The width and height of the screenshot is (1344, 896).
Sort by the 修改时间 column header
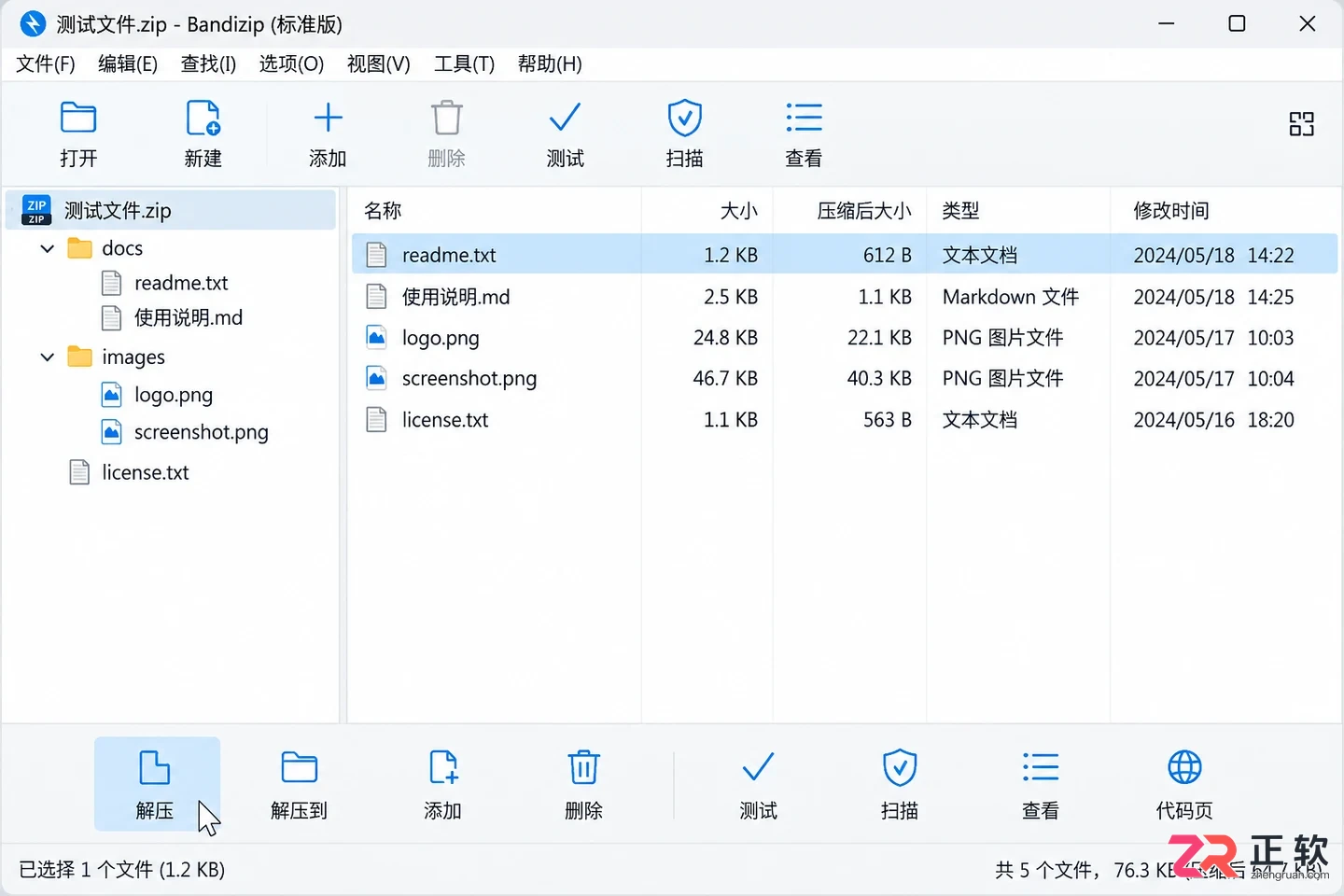coord(1171,211)
